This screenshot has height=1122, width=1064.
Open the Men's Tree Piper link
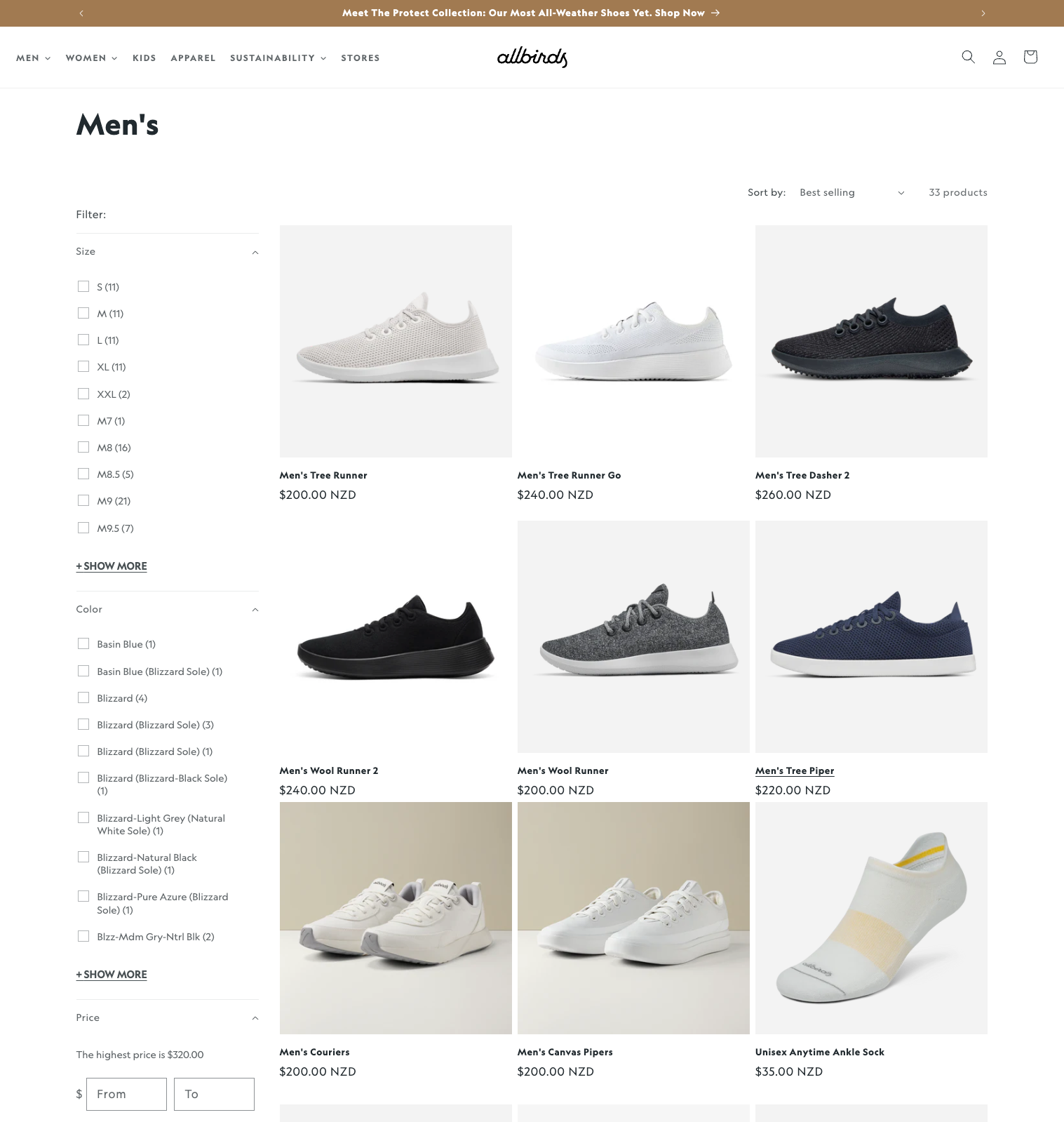click(794, 770)
